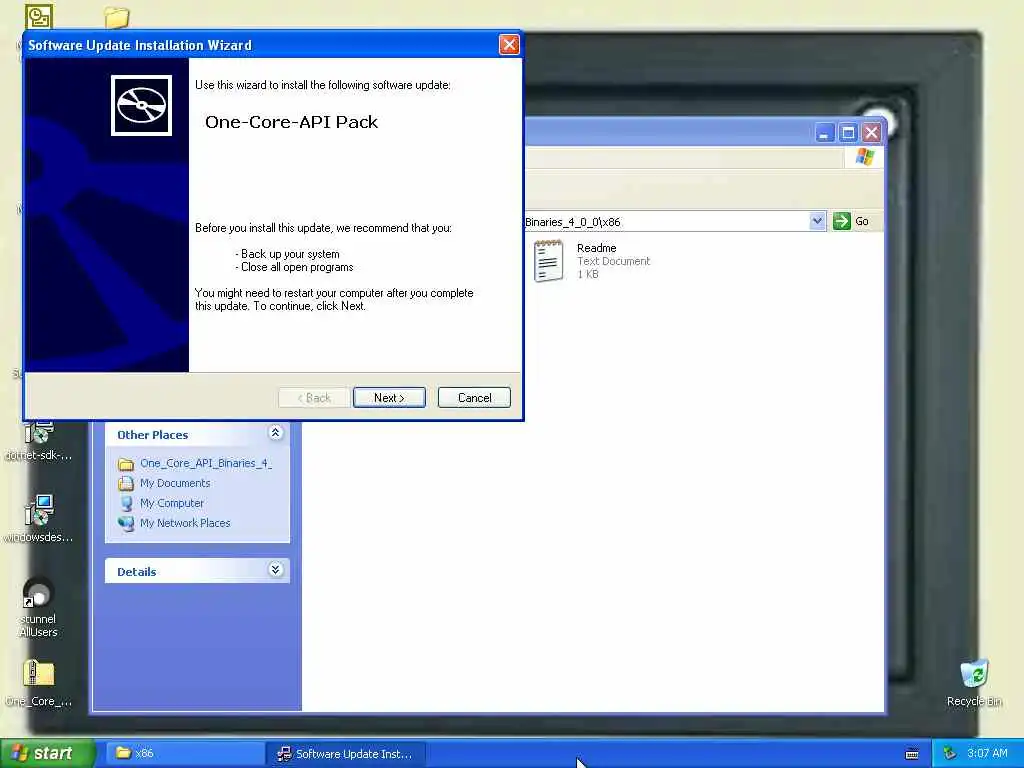Click the address bar path field
The height and width of the screenshot is (768, 1024).
(x=667, y=221)
